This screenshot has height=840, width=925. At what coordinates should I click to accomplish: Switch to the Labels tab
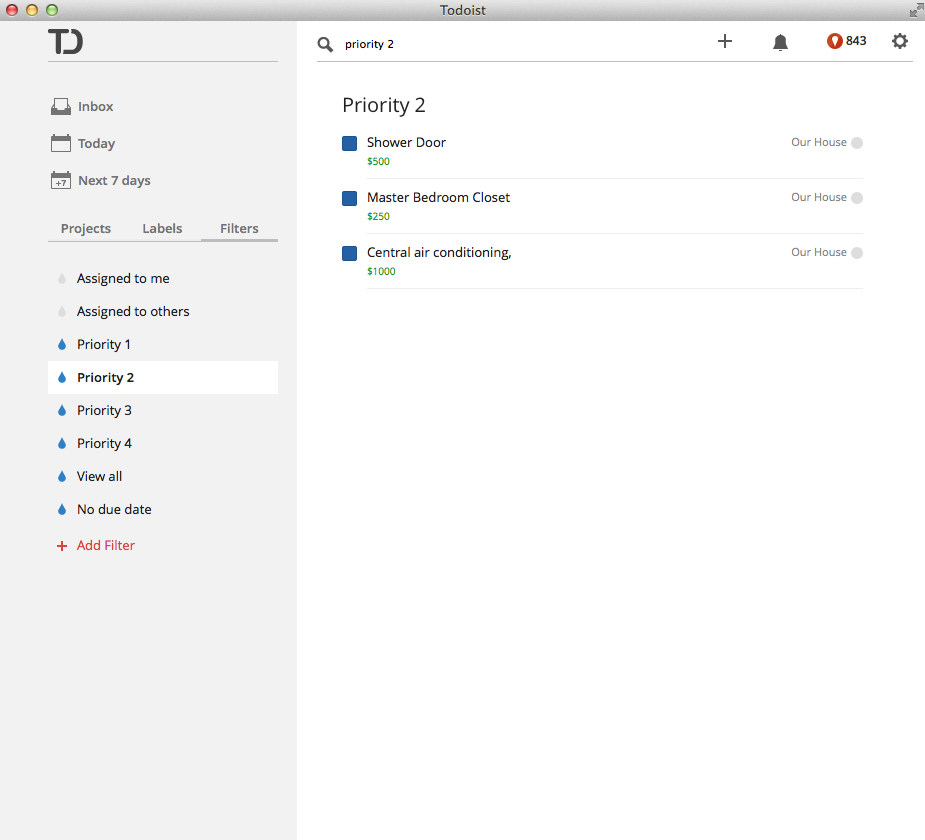(162, 229)
